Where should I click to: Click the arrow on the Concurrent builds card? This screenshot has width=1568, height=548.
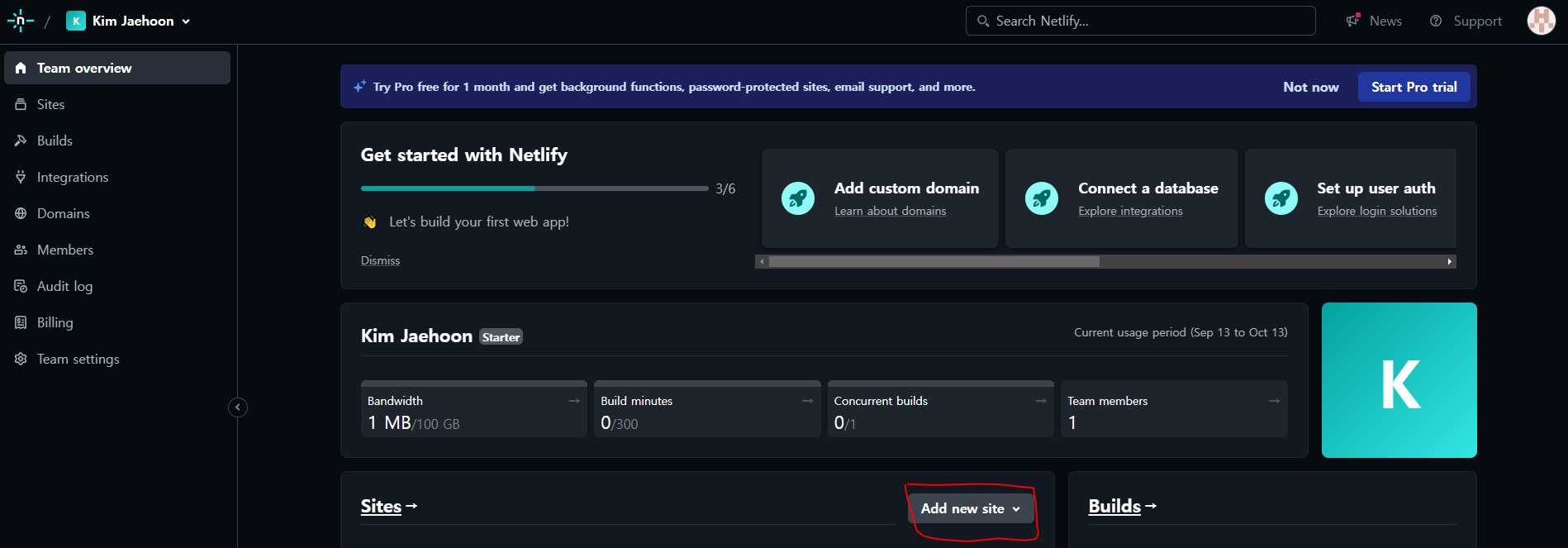click(x=1041, y=401)
